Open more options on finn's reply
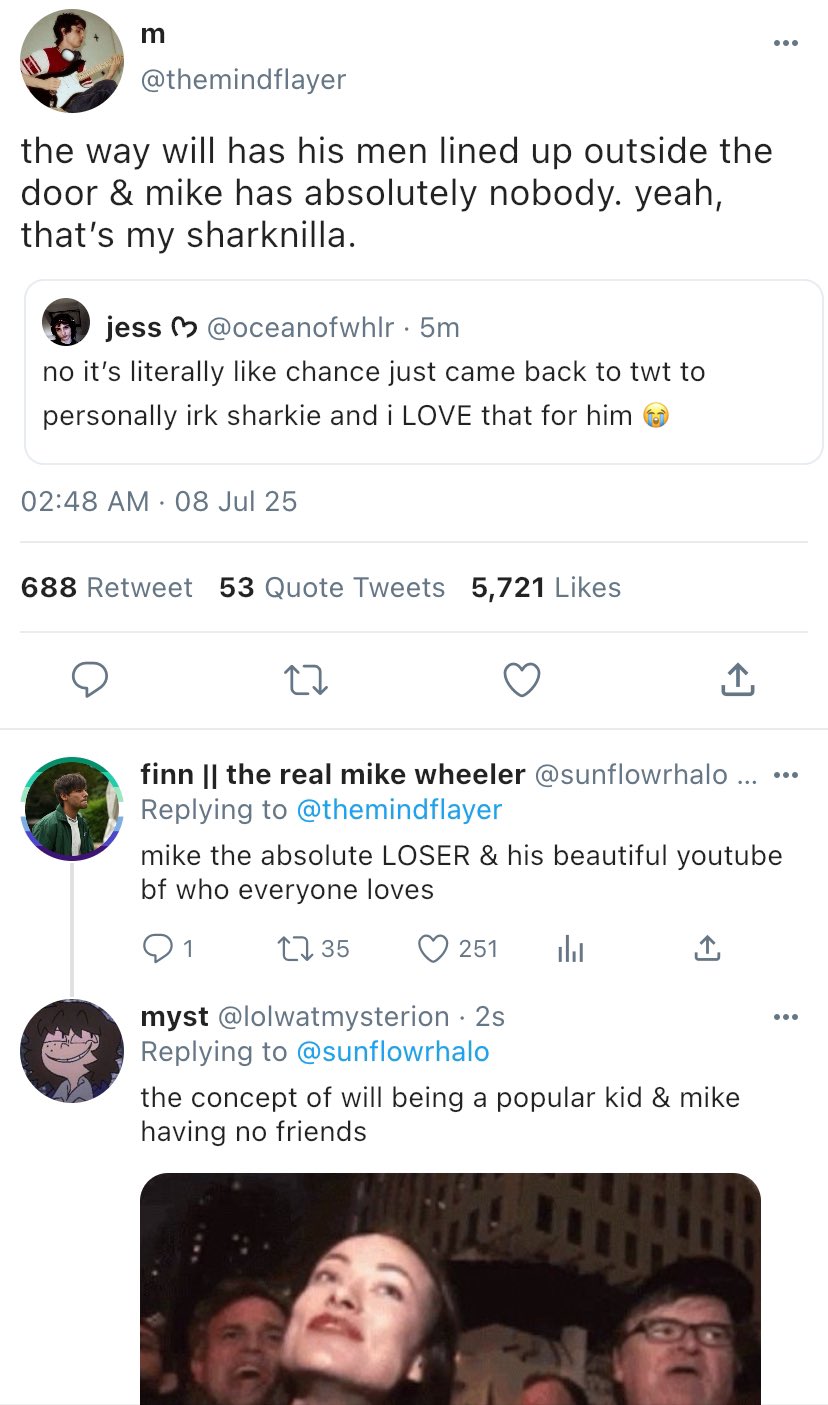The height and width of the screenshot is (1405, 828). coord(787,775)
